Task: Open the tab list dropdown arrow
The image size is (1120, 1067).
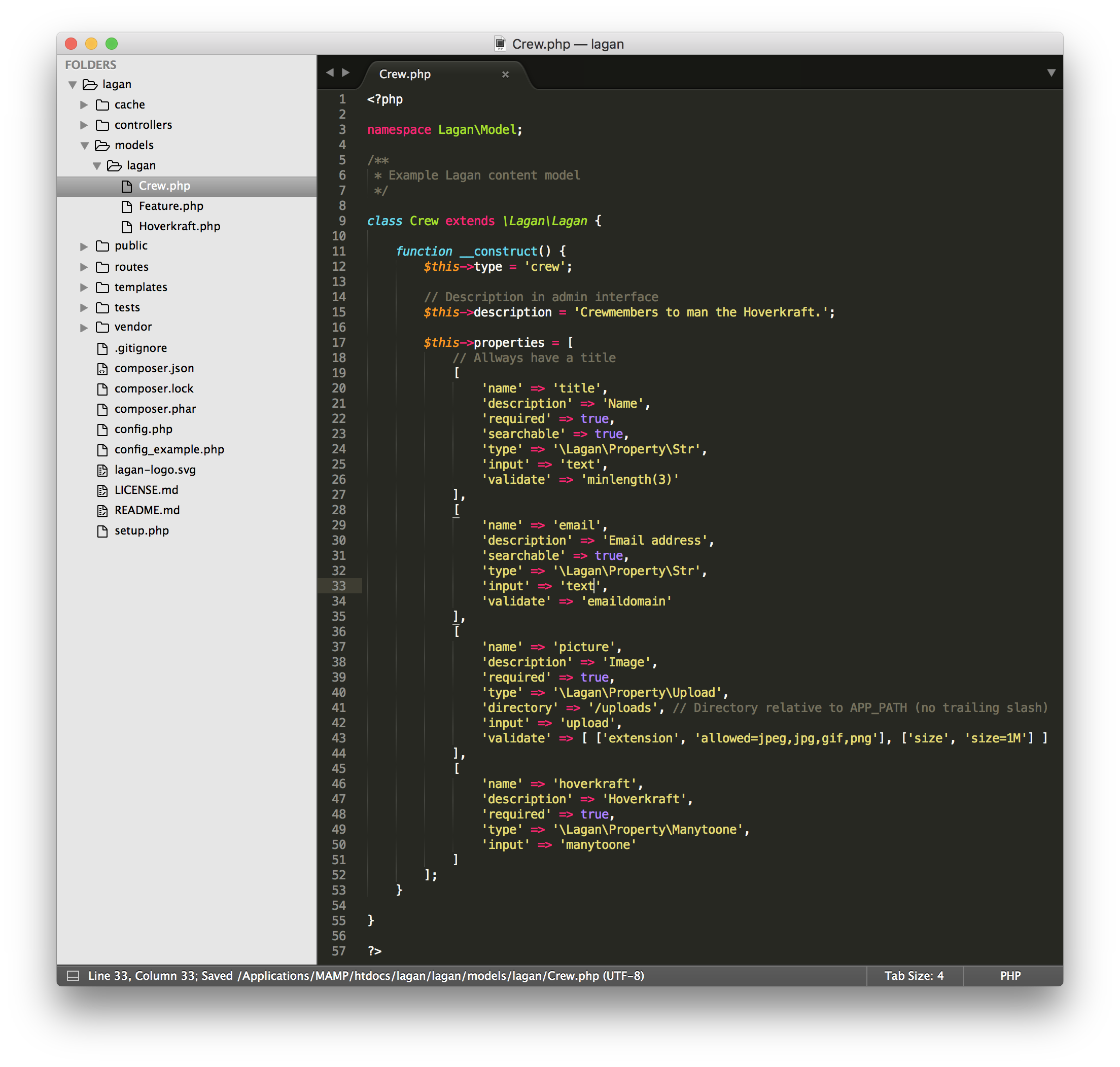Action: click(1051, 73)
